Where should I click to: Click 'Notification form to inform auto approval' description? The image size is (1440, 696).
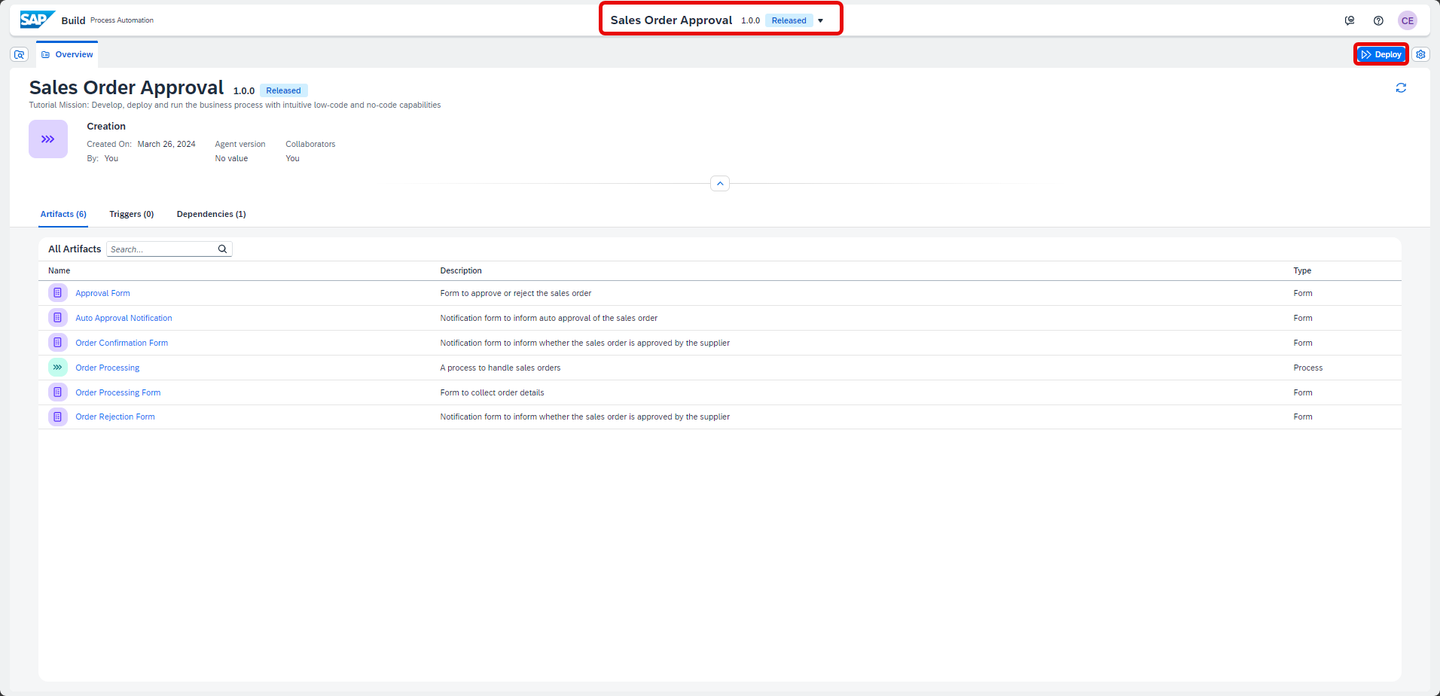click(549, 318)
